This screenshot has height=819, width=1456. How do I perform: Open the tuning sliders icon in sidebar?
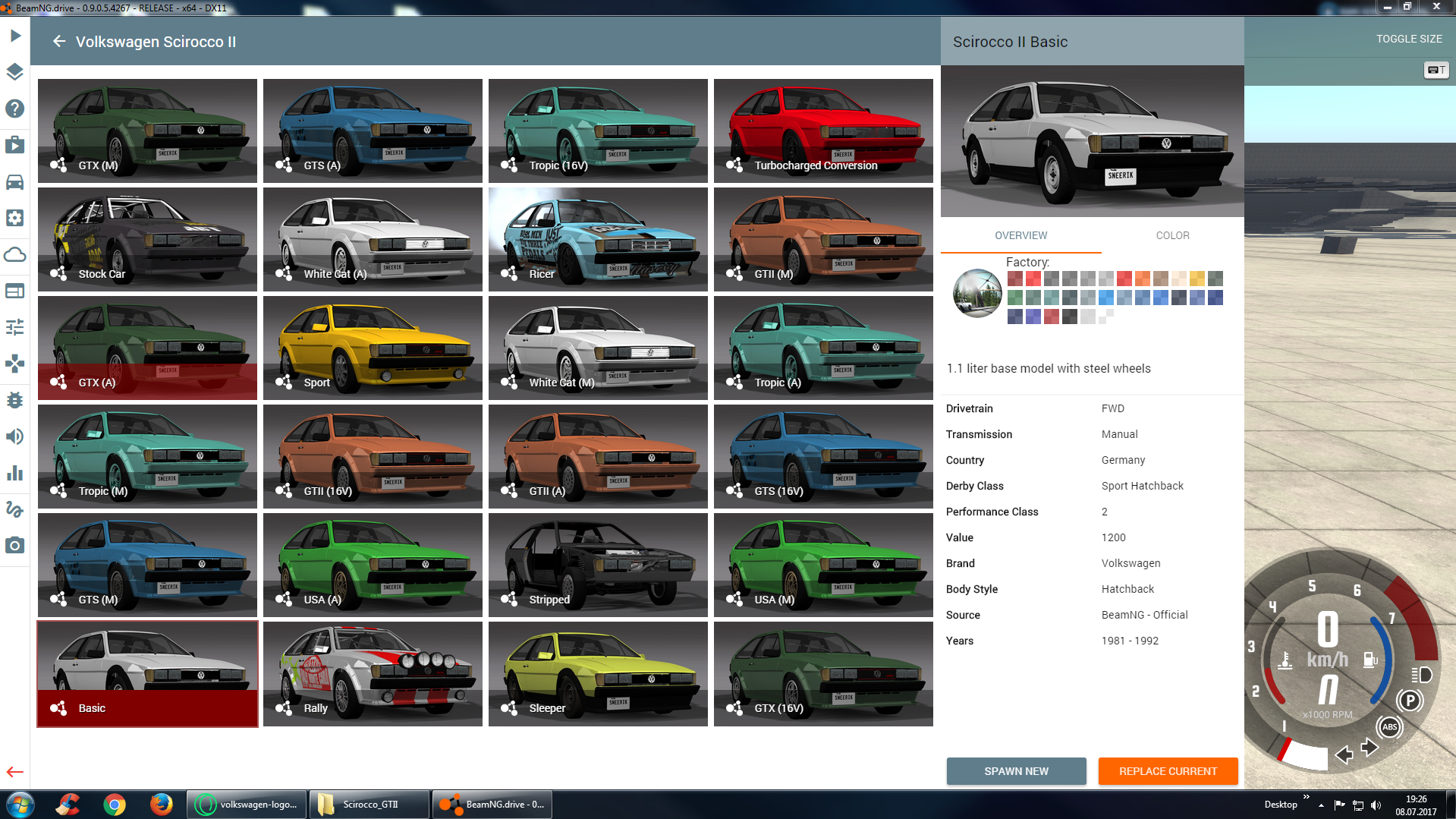point(15,327)
